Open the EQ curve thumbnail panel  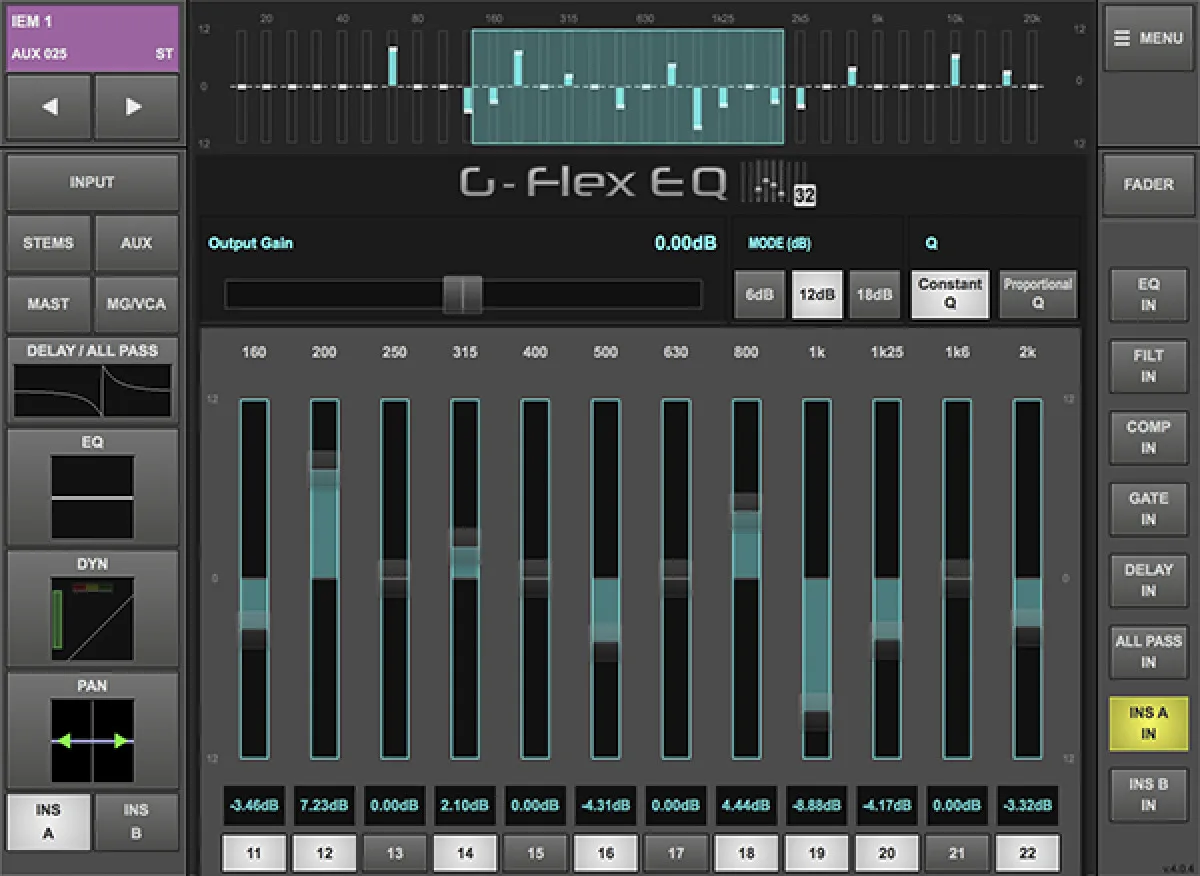pyautogui.click(x=92, y=487)
